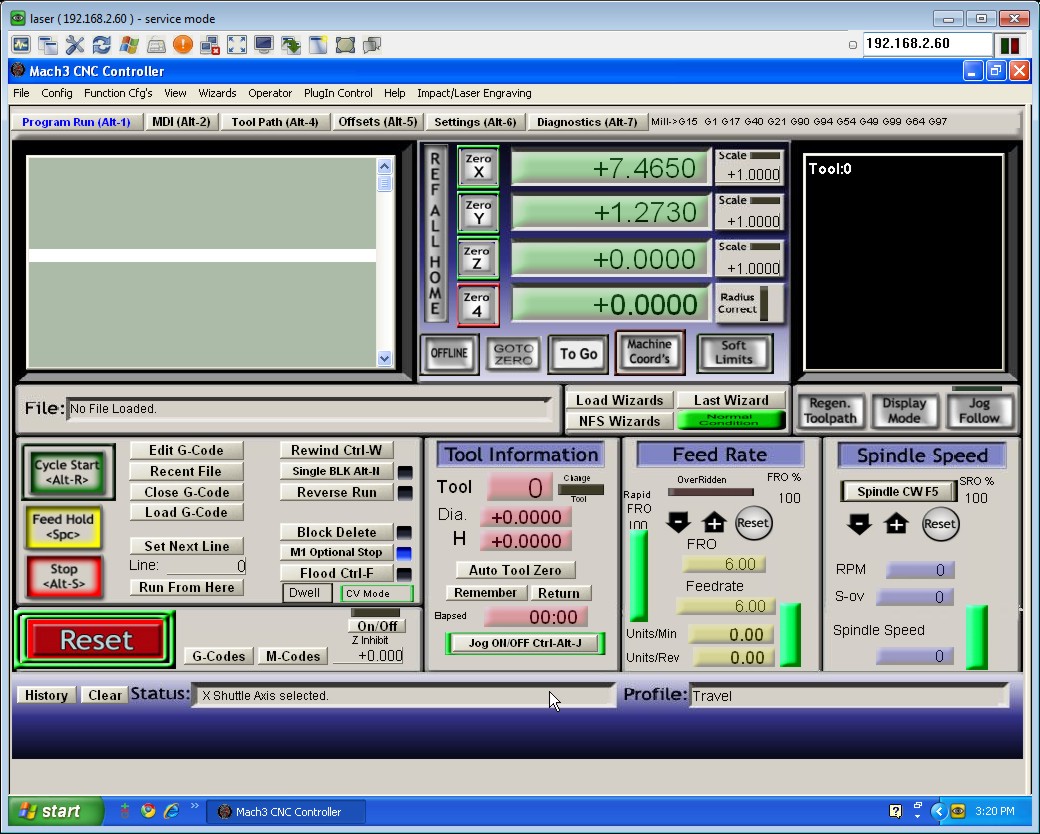Open the chat bubbles icon
The image size is (1040, 834).
pyautogui.click(x=372, y=45)
